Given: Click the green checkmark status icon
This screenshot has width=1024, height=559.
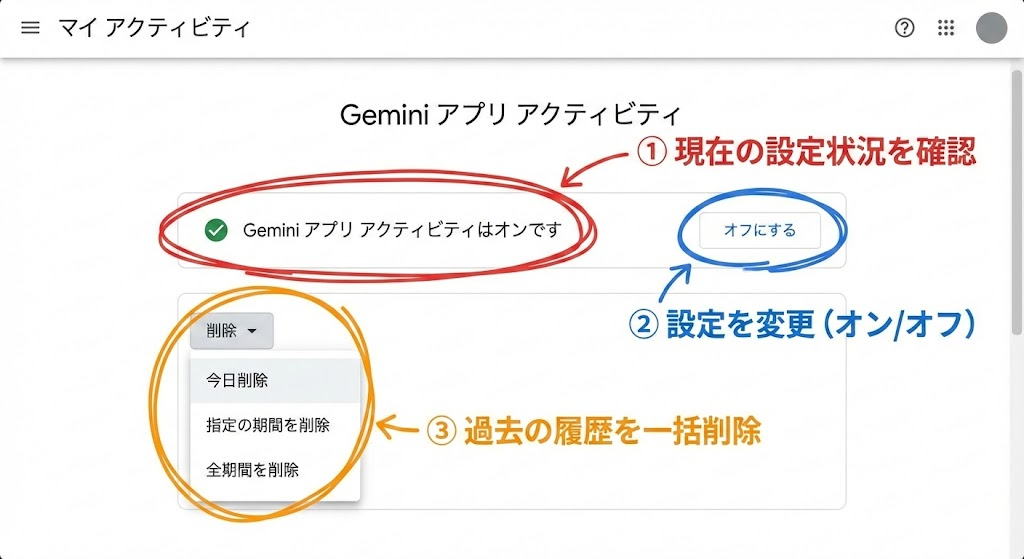Looking at the screenshot, I should (215, 230).
